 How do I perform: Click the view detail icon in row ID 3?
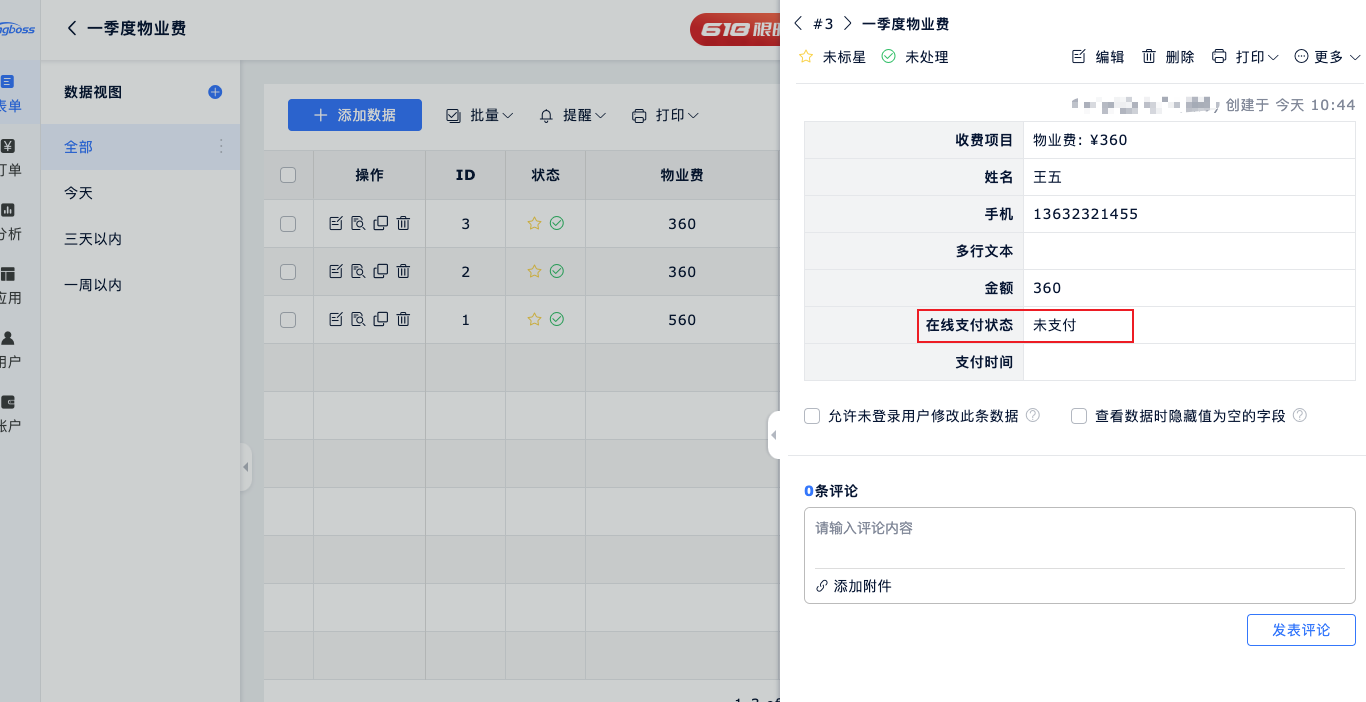click(x=358, y=224)
